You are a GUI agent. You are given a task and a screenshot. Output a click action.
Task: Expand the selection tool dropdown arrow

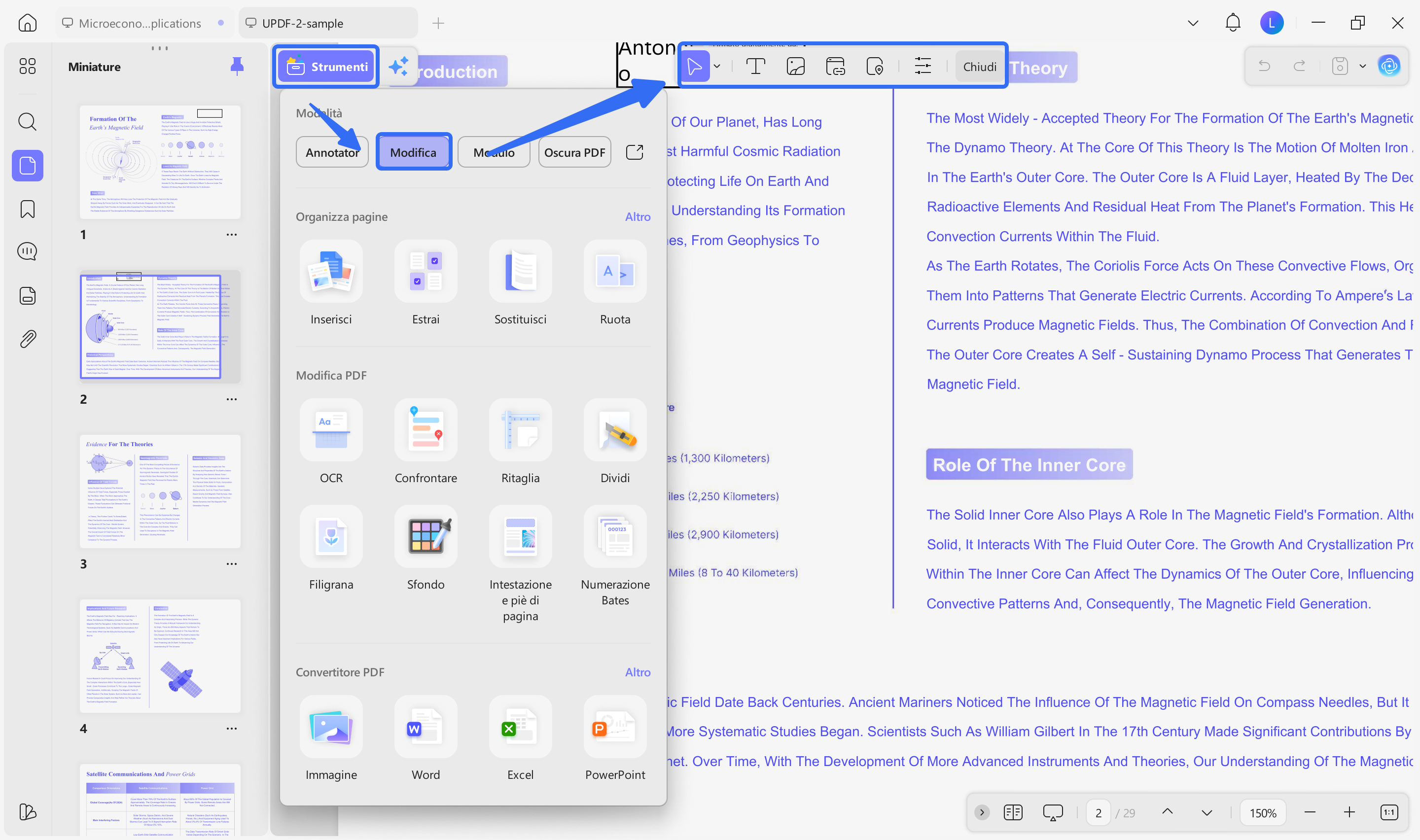[x=717, y=66]
